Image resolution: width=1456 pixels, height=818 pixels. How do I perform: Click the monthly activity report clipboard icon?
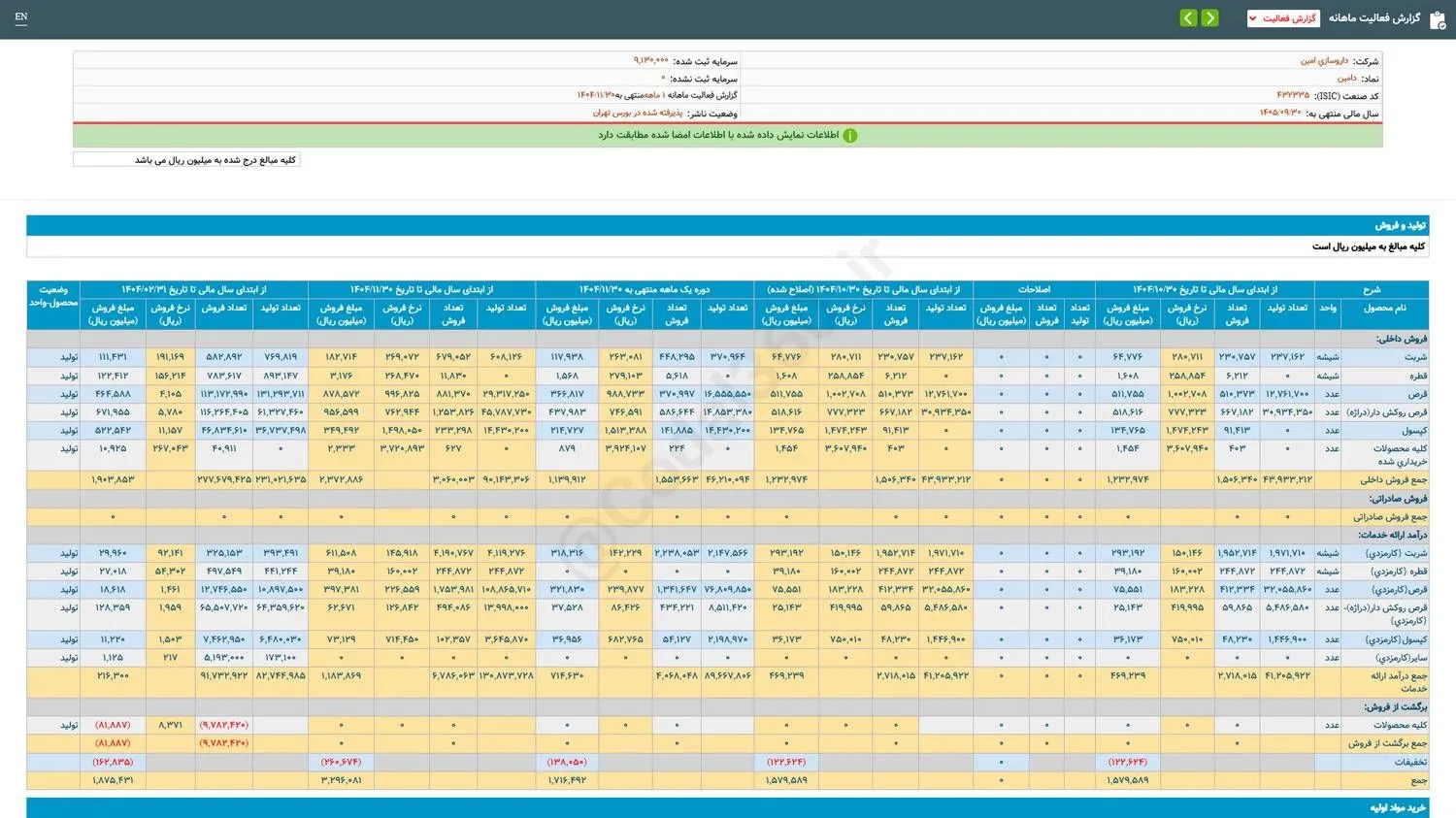point(1438,19)
